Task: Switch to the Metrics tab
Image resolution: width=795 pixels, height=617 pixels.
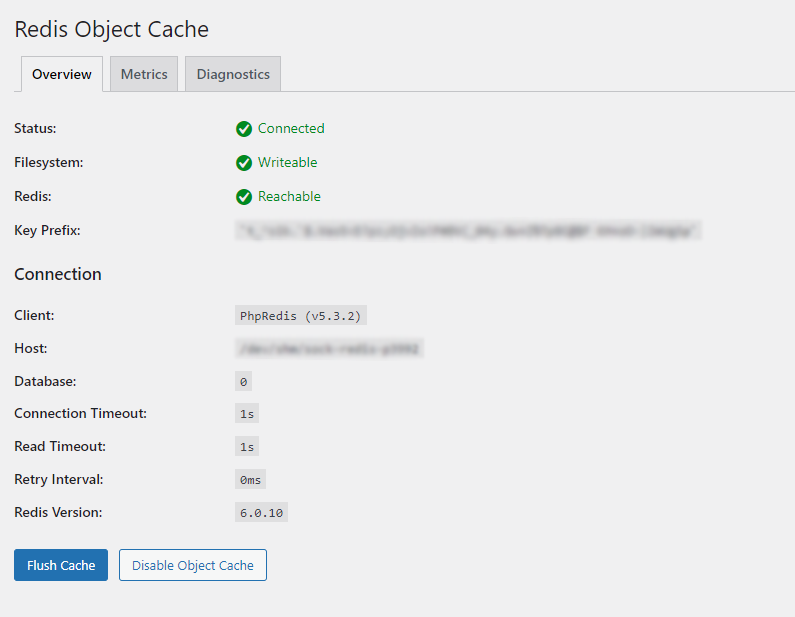Action: point(144,74)
